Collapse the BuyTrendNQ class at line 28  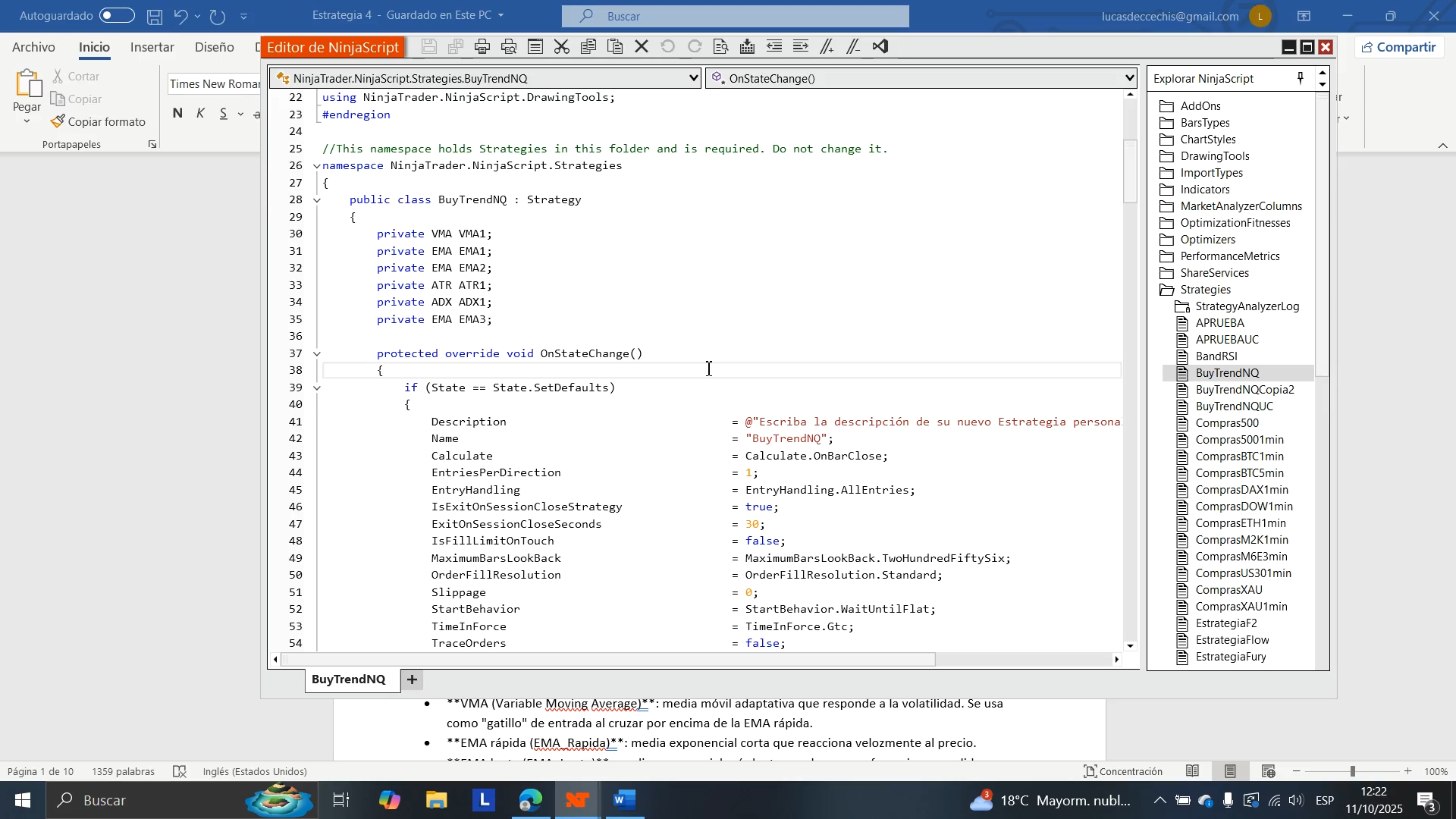[317, 200]
